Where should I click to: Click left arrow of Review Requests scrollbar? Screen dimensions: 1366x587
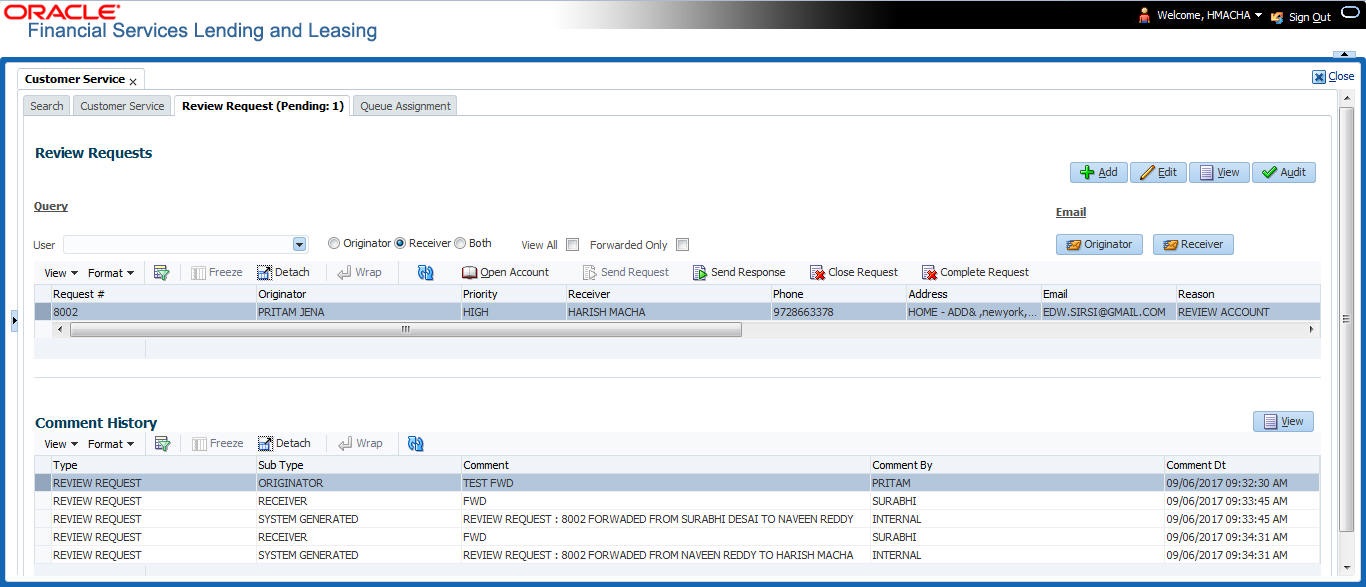click(x=59, y=329)
